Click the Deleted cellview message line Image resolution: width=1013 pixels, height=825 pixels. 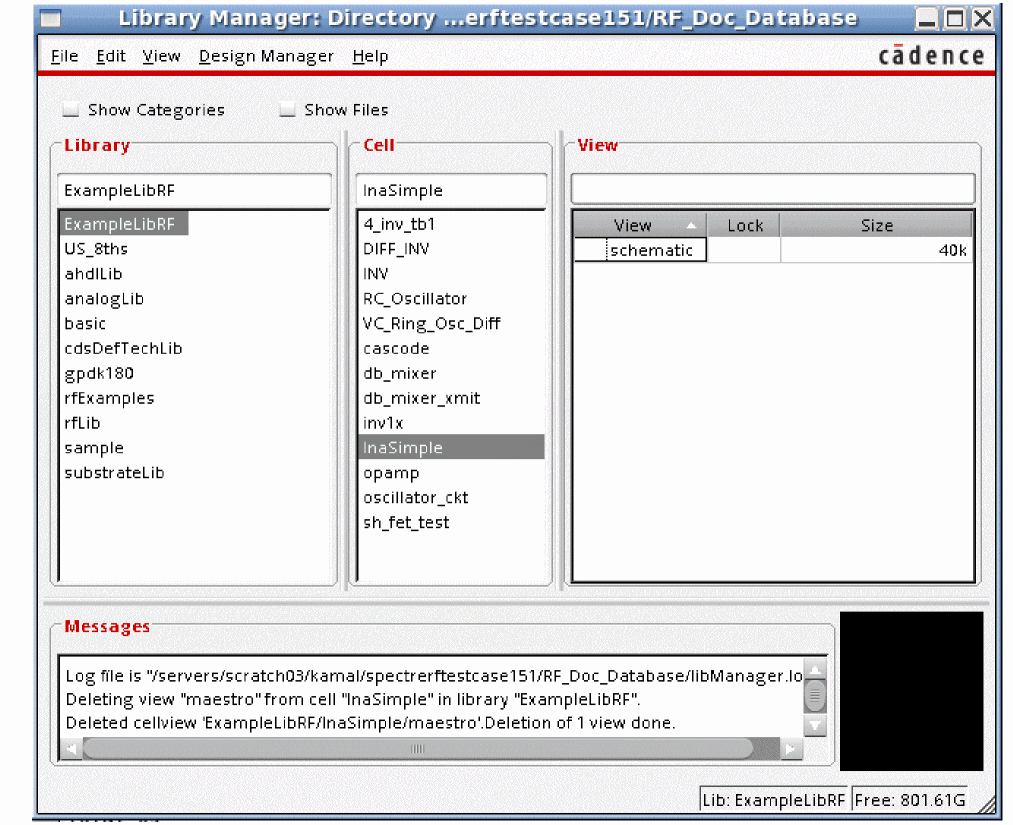pyautogui.click(x=370, y=723)
